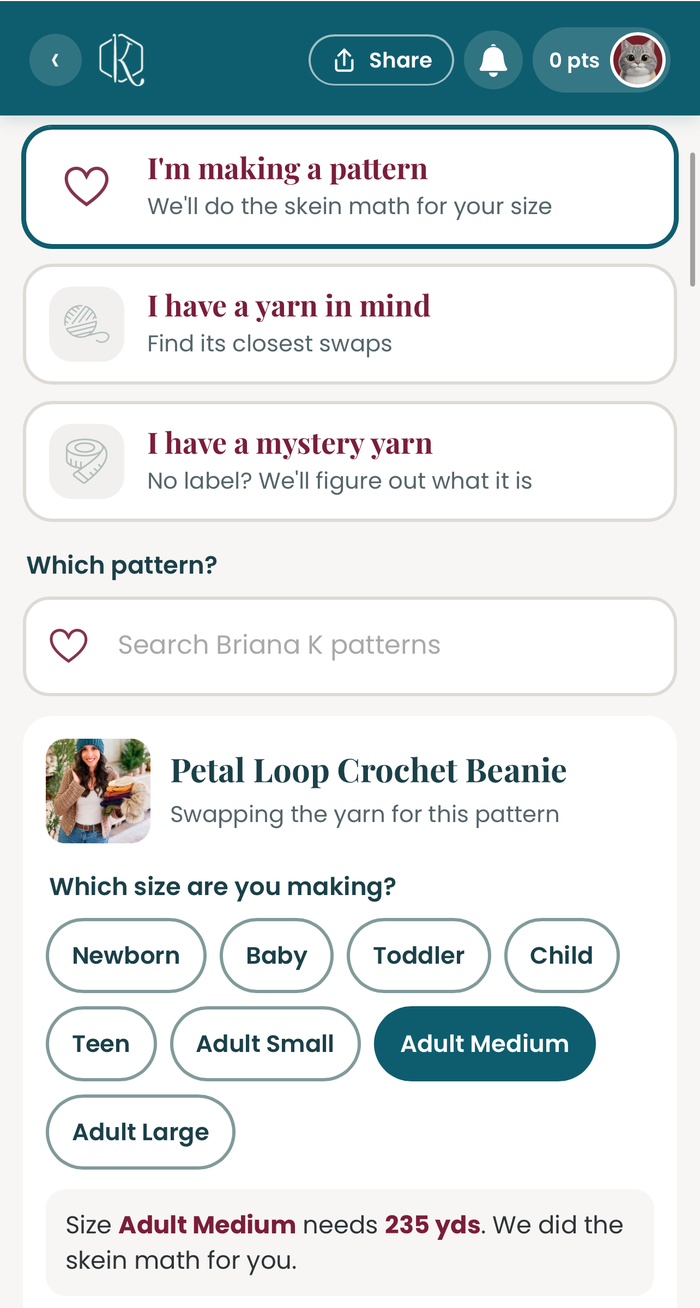Screen dimensions: 700x1308
Task: Focus the Search Briana K patterns field
Action: [x=350, y=646]
